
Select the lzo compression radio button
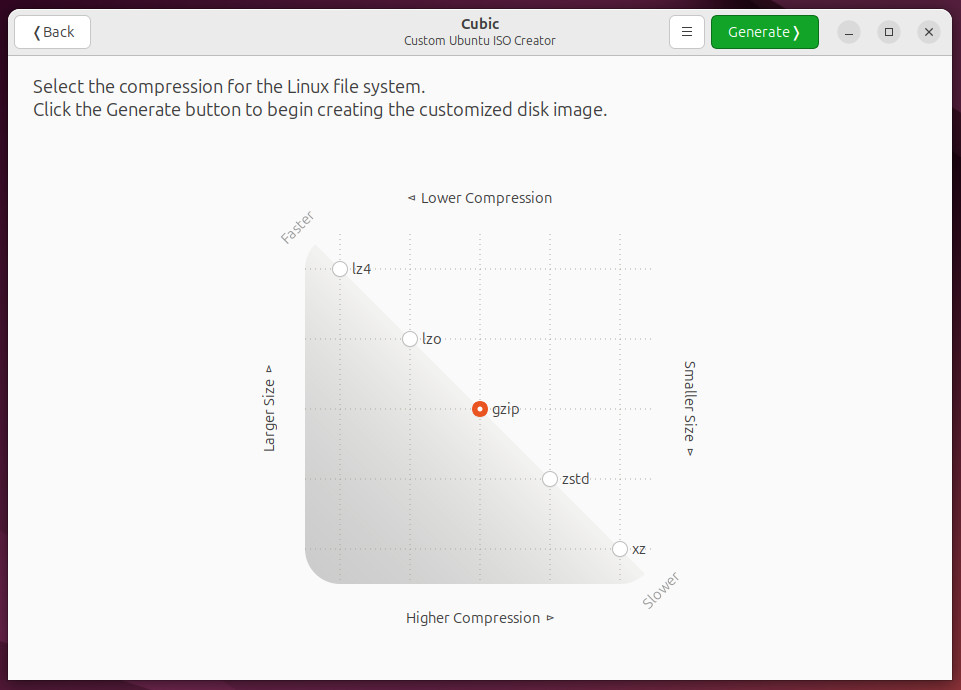(410, 339)
